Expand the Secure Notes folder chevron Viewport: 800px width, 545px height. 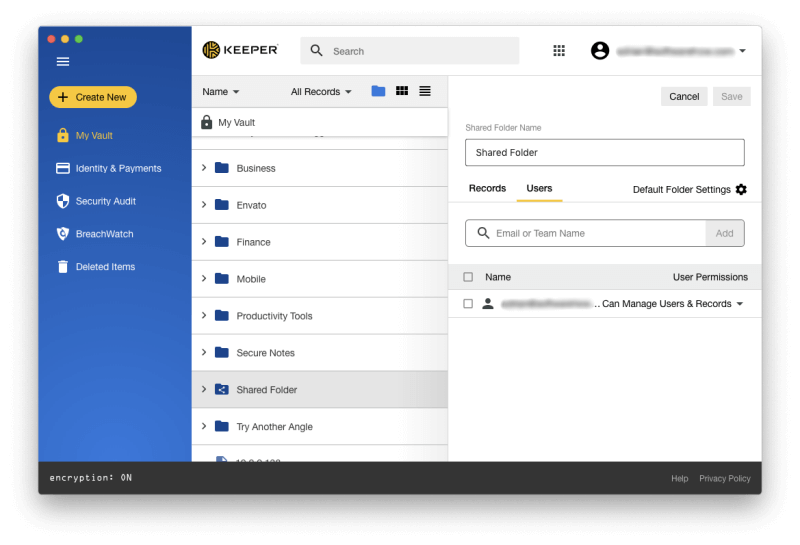(x=204, y=352)
